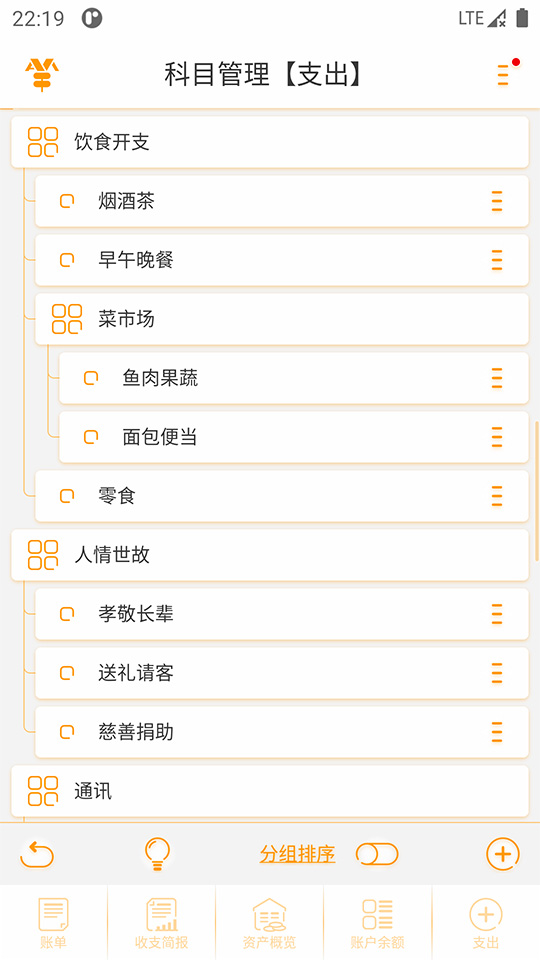Open the top-right menu with red dot
Image resolution: width=540 pixels, height=960 pixels.
tap(504, 74)
